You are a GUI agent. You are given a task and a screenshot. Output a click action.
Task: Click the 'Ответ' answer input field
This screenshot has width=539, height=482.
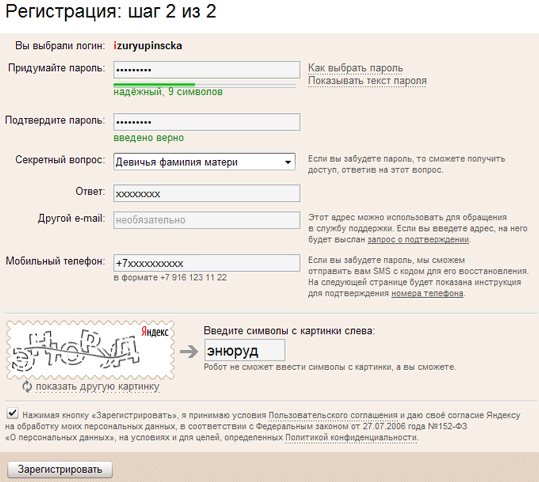tap(207, 193)
